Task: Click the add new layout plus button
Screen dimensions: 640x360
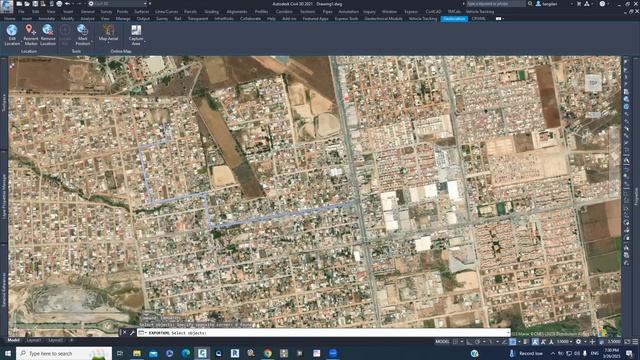Action: (72, 340)
